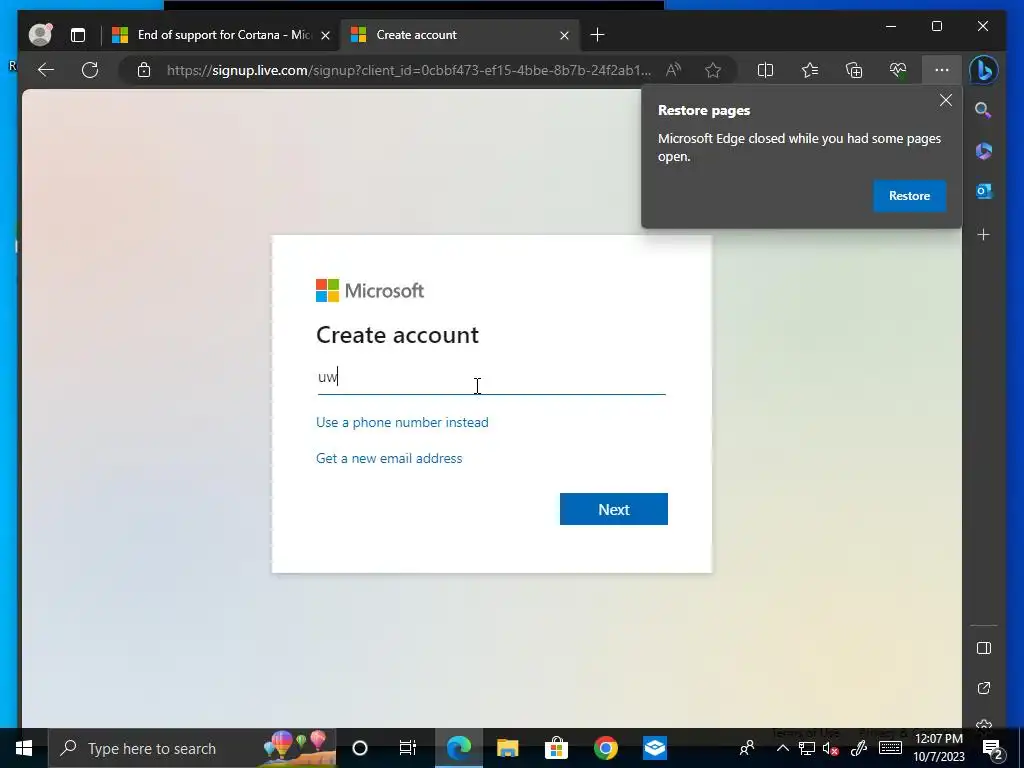Open the Favorites list
The width and height of the screenshot is (1024, 768).
[x=810, y=70]
